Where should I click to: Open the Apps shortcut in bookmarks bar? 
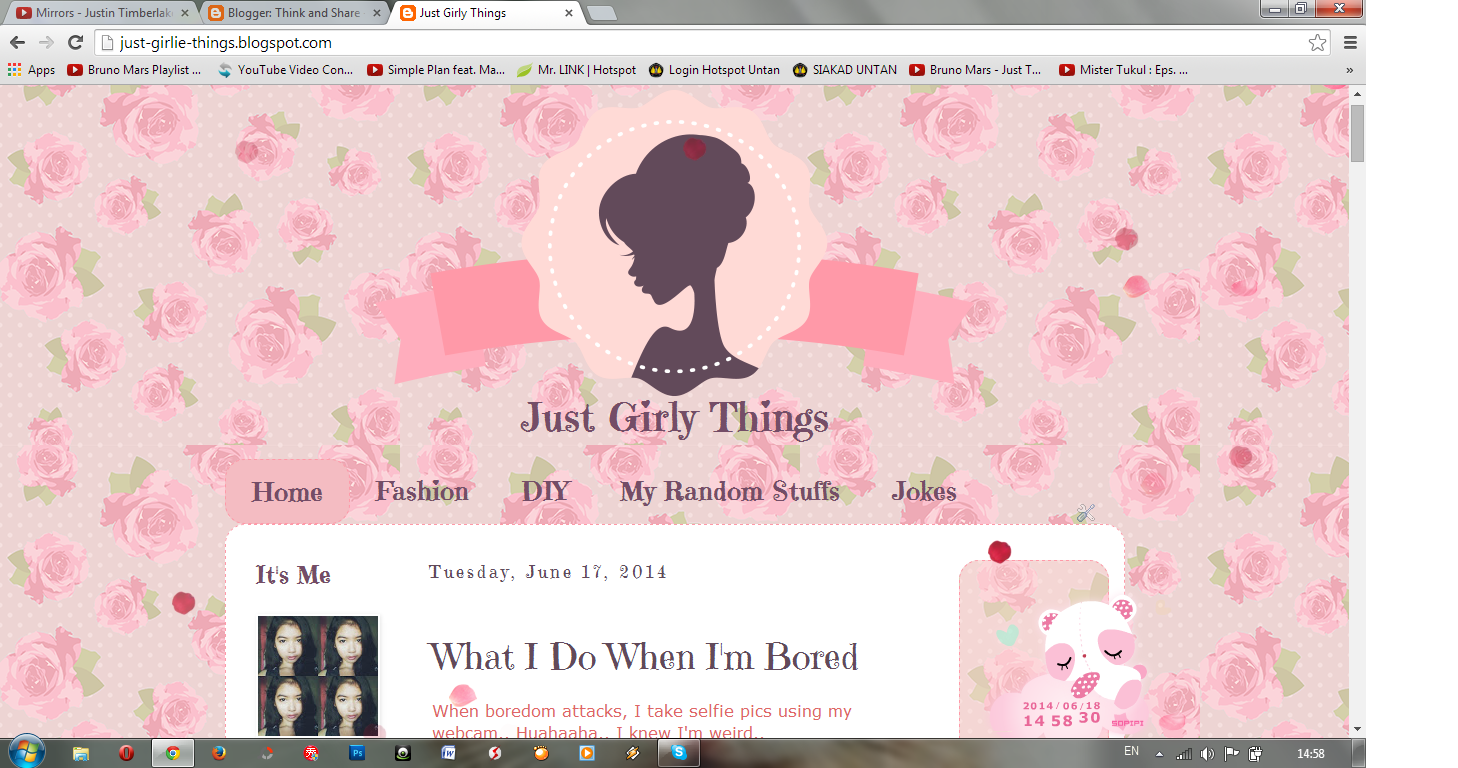(x=31, y=70)
